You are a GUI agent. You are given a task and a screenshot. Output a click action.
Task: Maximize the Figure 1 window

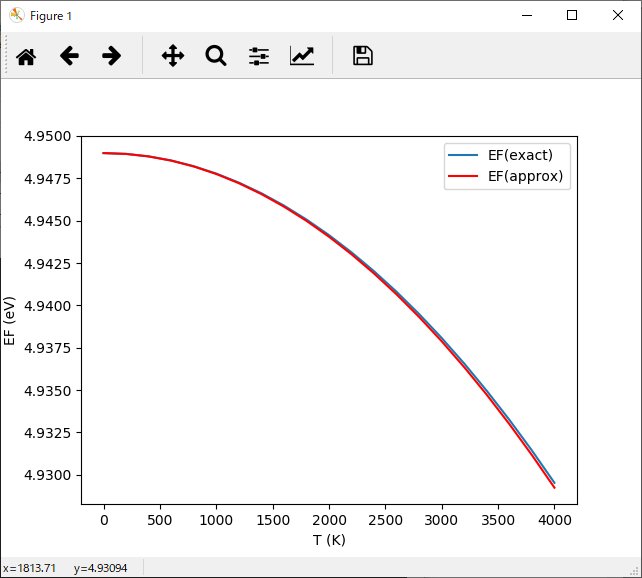(x=572, y=16)
